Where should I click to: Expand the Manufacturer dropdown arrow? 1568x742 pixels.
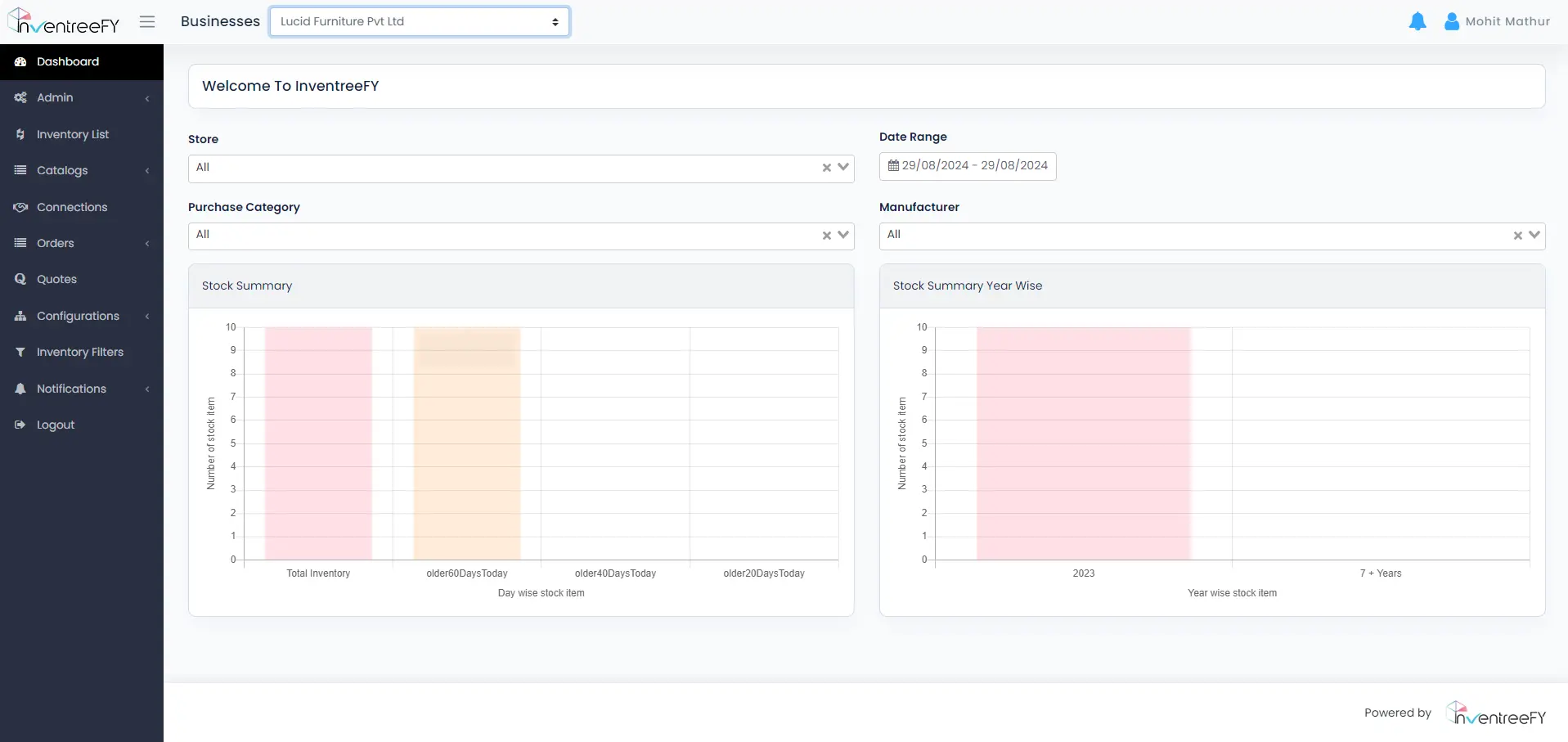(1534, 235)
